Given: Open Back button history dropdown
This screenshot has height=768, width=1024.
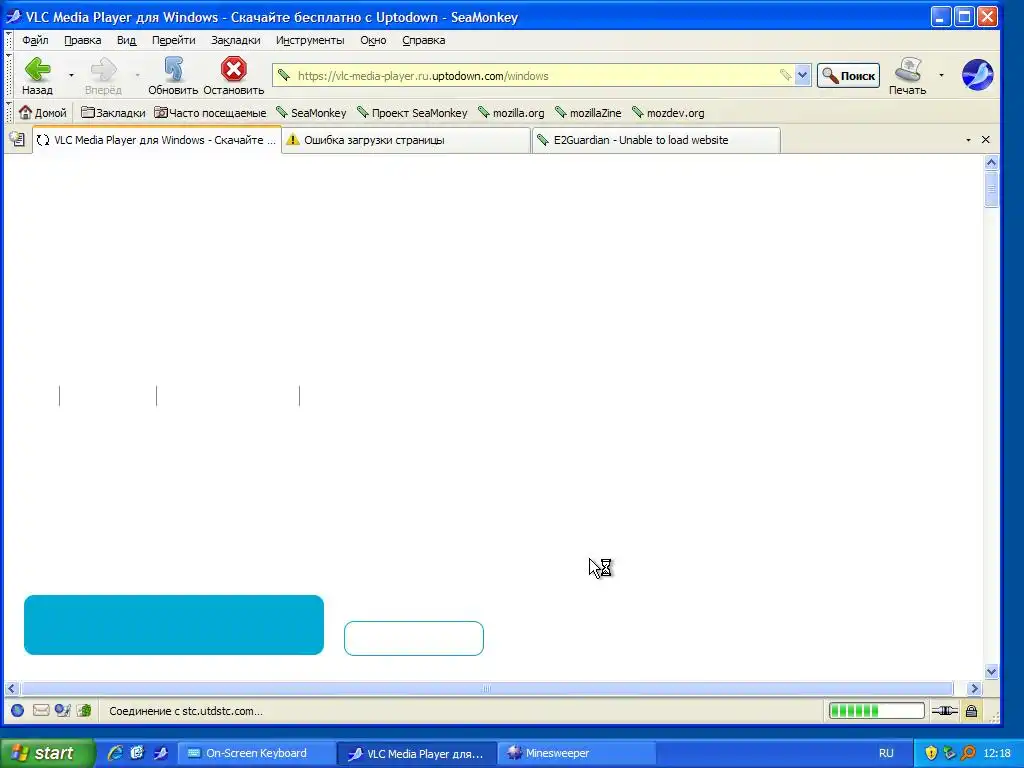Looking at the screenshot, I should 71,76.
